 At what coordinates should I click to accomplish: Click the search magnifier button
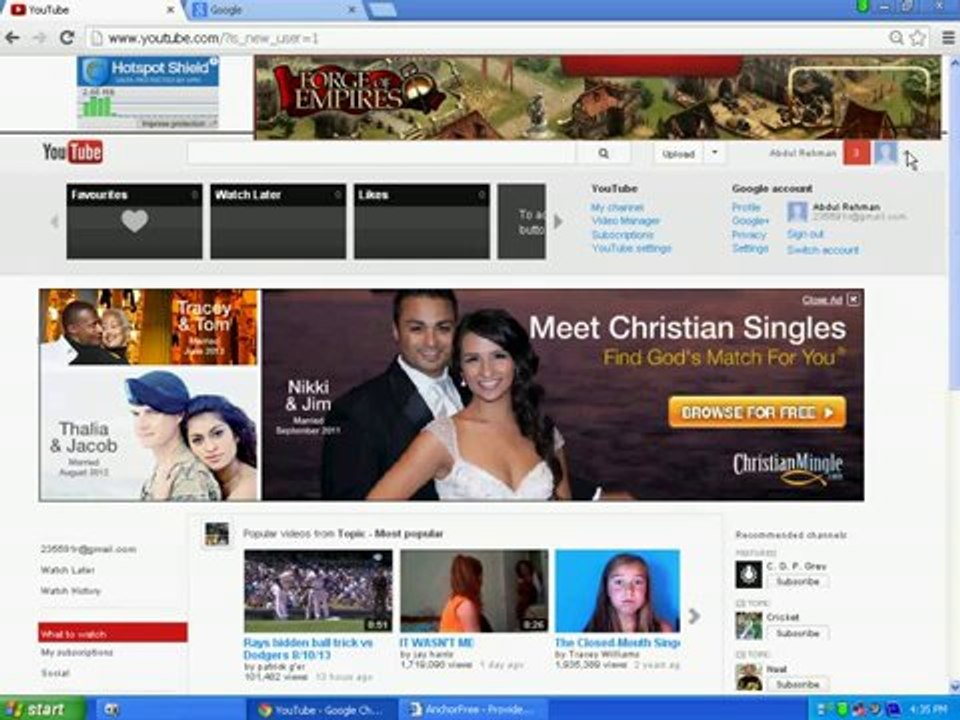tap(604, 154)
